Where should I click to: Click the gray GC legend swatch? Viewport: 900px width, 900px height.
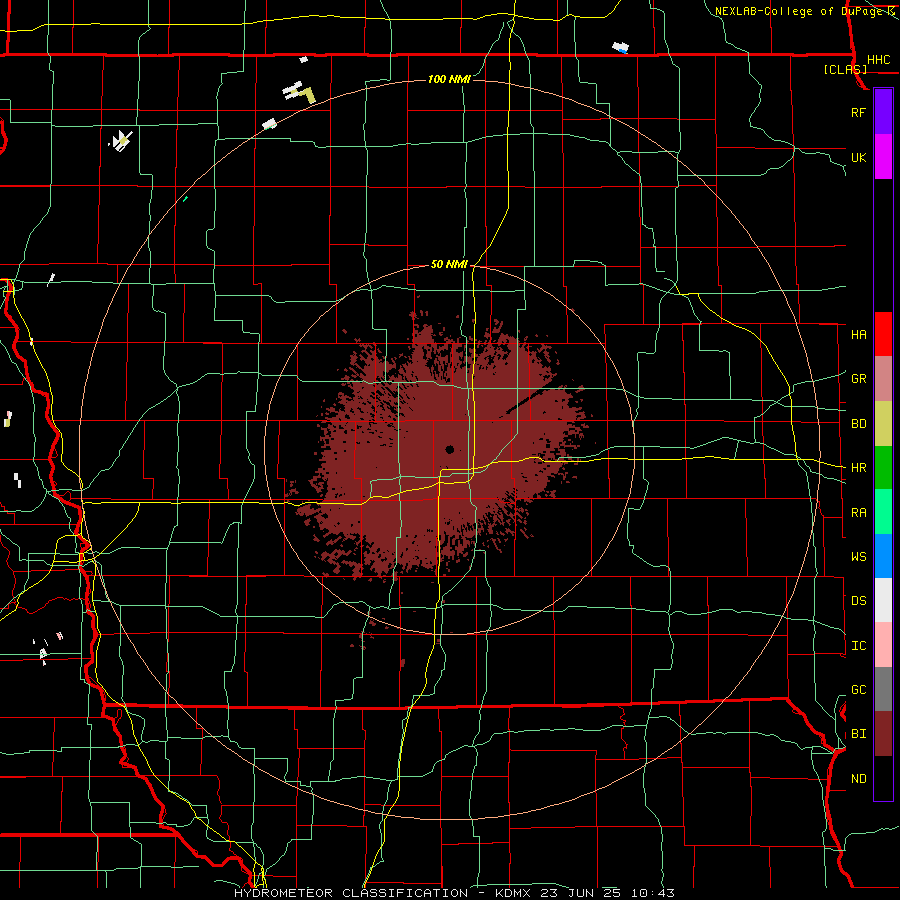[x=883, y=689]
